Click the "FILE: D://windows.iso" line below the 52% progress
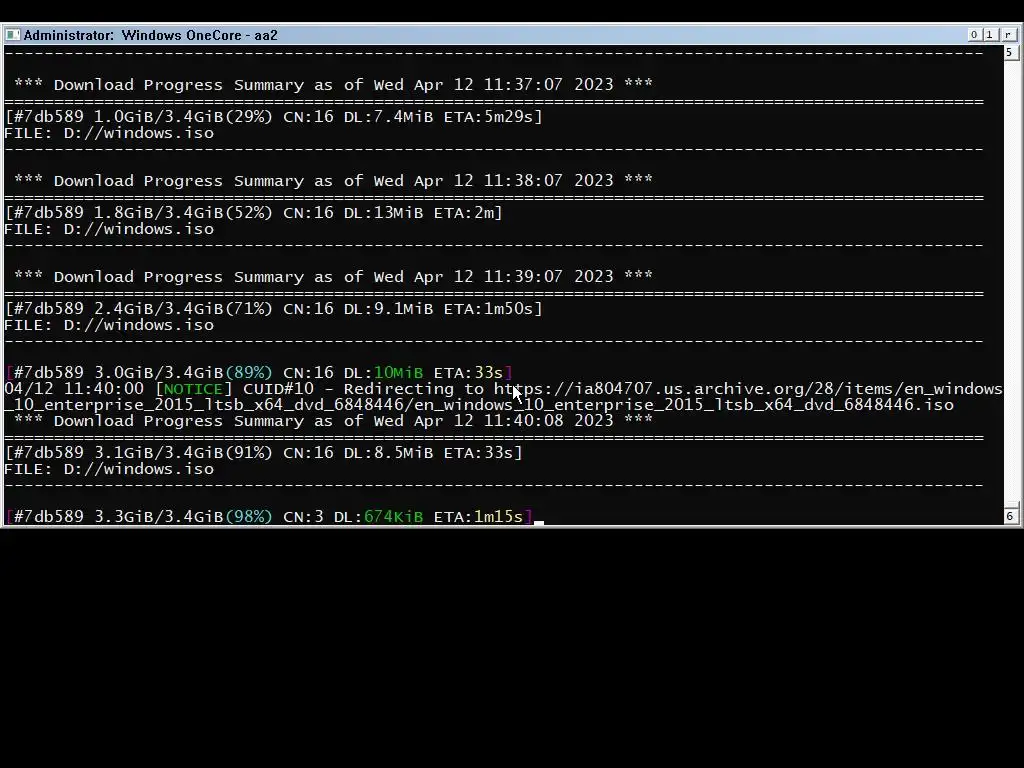 point(109,229)
